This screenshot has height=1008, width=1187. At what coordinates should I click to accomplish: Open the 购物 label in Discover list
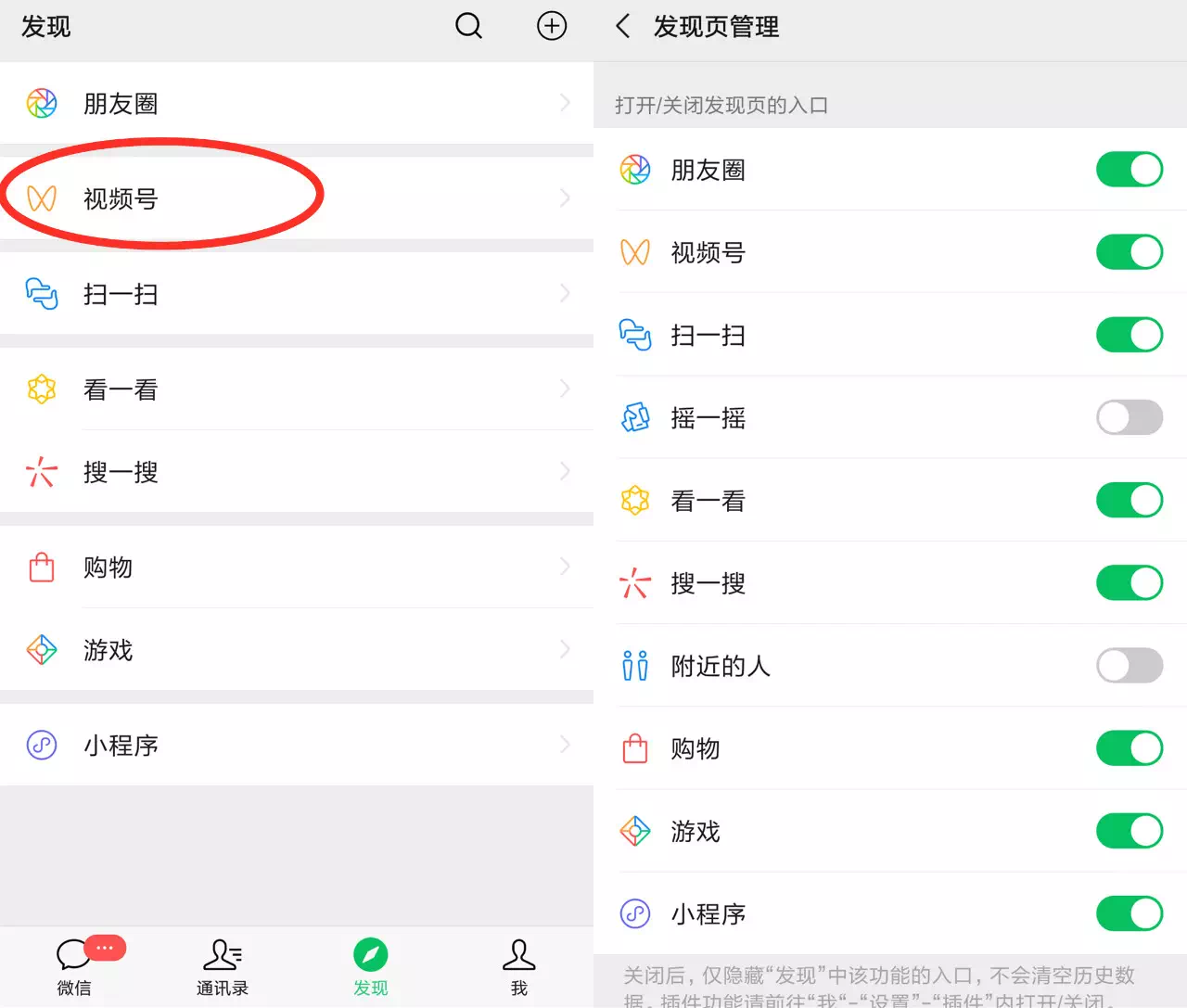tap(108, 568)
